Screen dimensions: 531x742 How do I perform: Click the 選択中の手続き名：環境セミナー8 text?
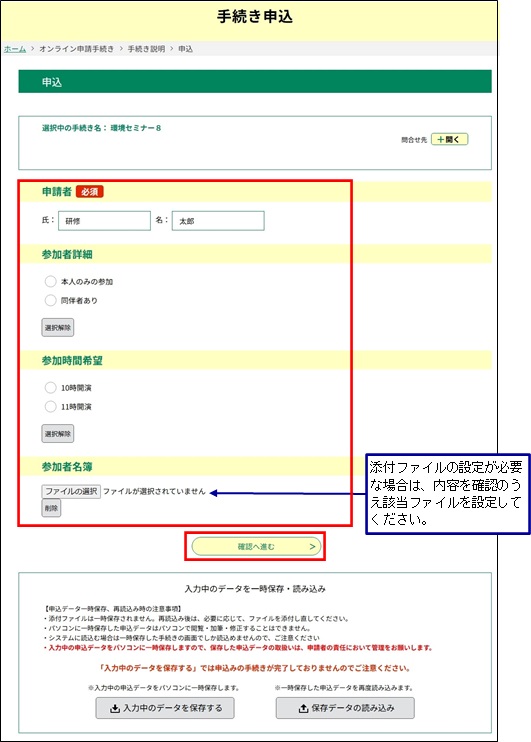(x=101, y=128)
